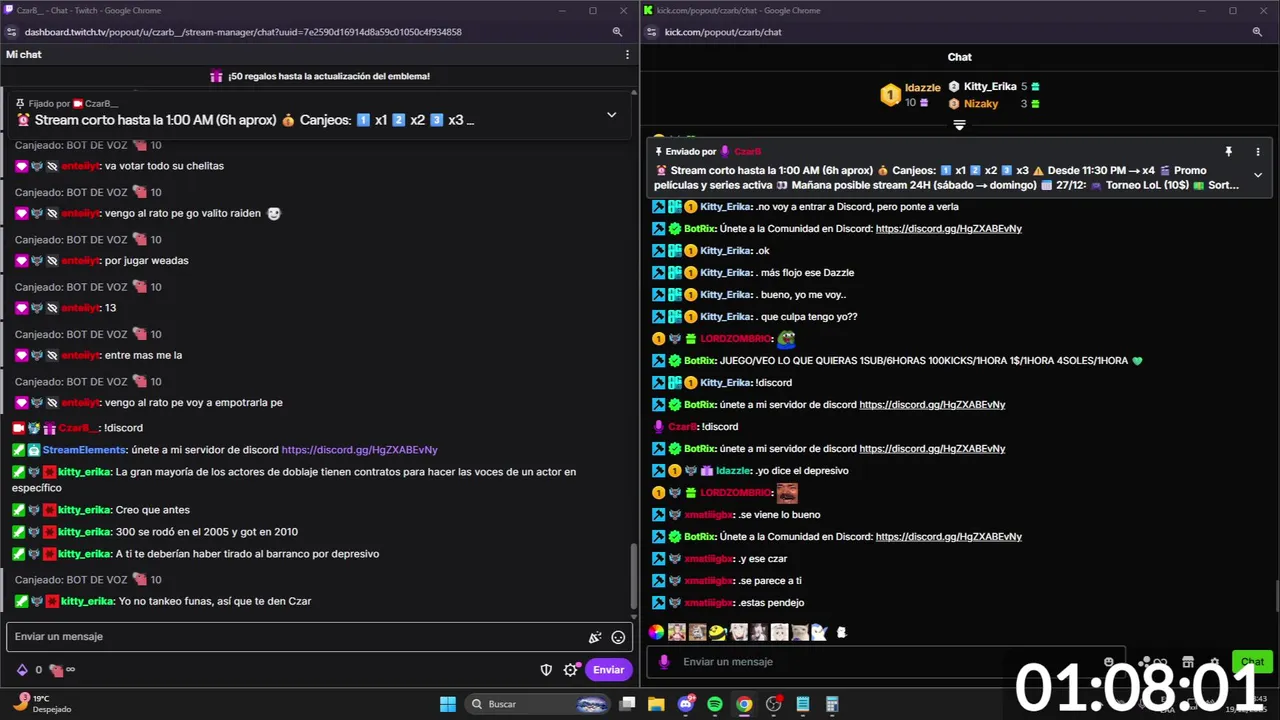
Task: Click the Twitch chat scrollbar thumb
Action: tap(632, 575)
